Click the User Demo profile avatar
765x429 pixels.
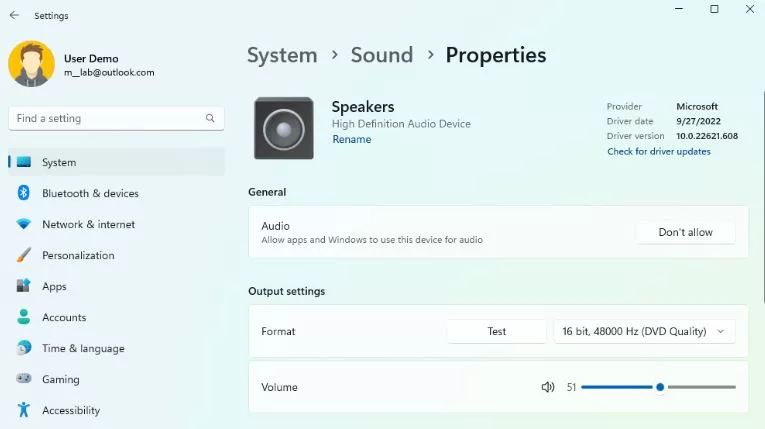pyautogui.click(x=31, y=64)
